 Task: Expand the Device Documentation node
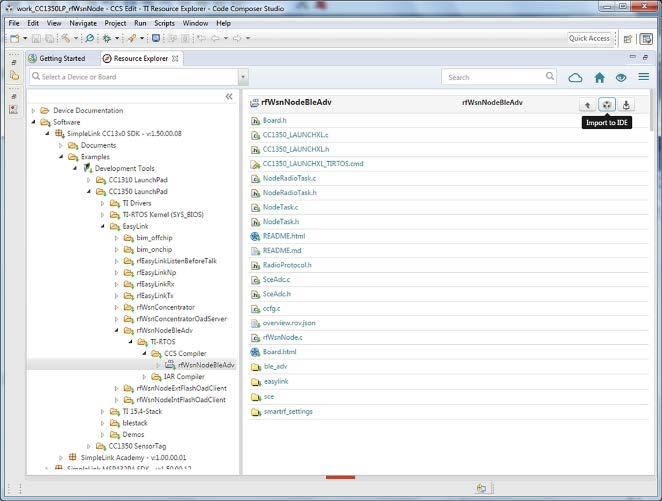click(x=33, y=111)
